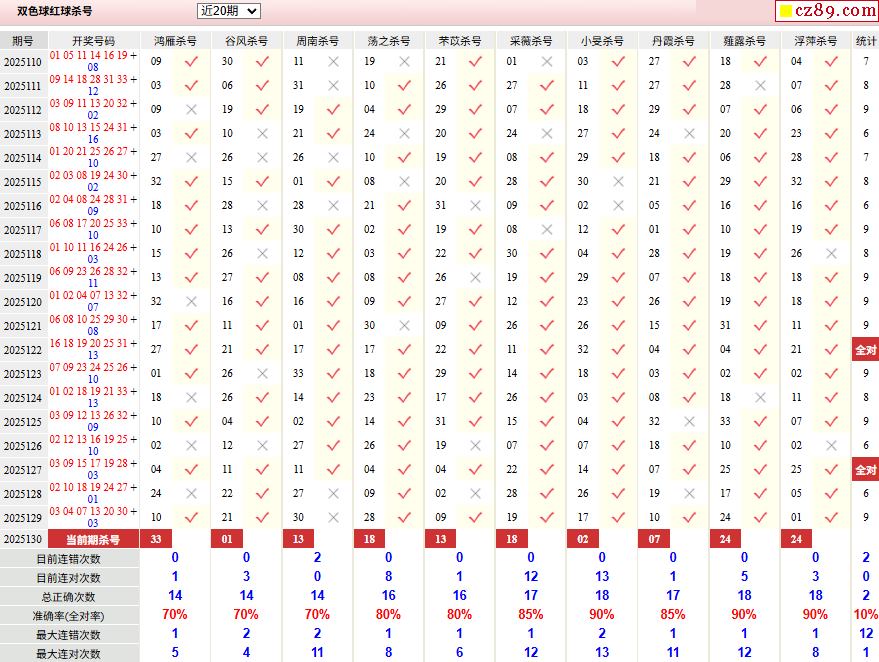Click the red 07 under 丹霞杀号
The image size is (879, 662).
(654, 539)
